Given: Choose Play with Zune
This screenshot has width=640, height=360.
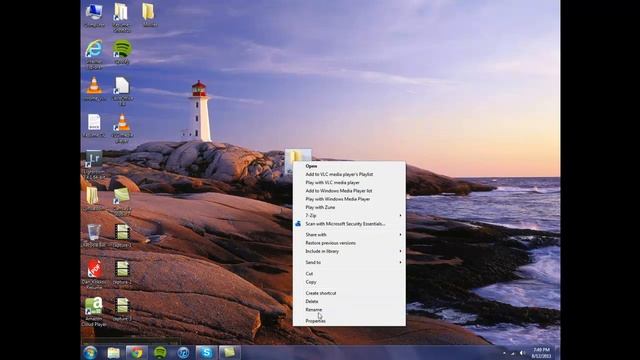Looking at the screenshot, I should 349,207.
